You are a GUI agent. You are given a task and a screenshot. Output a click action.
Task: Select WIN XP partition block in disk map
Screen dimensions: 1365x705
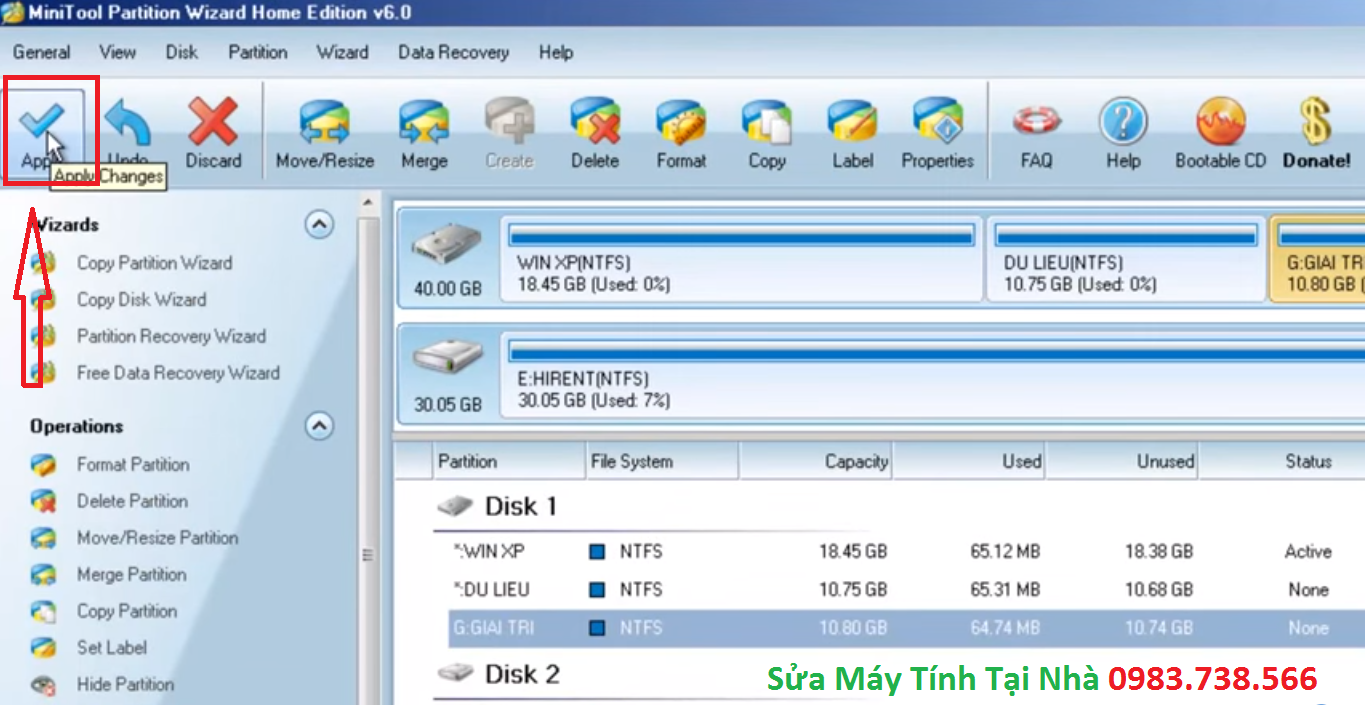[x=742, y=259]
